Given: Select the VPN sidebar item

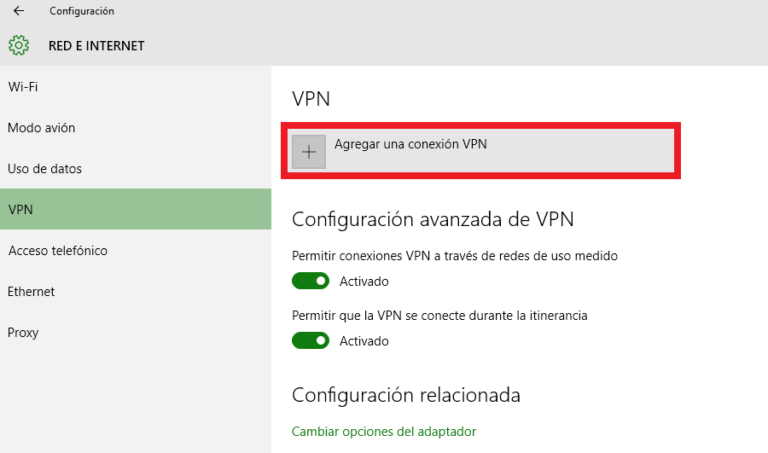Looking at the screenshot, I should pos(20,210).
